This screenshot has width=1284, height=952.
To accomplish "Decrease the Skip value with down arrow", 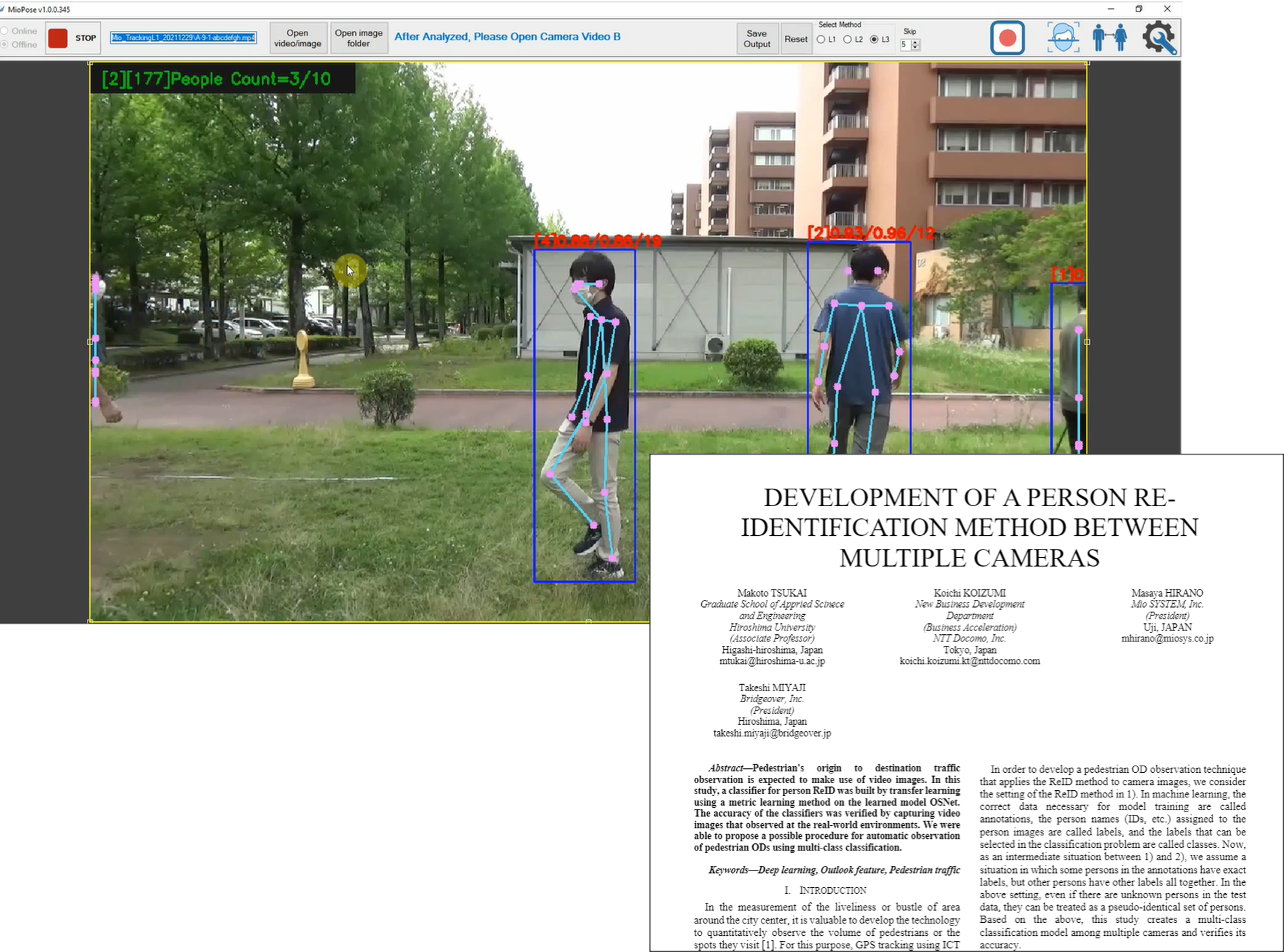I will (916, 47).
